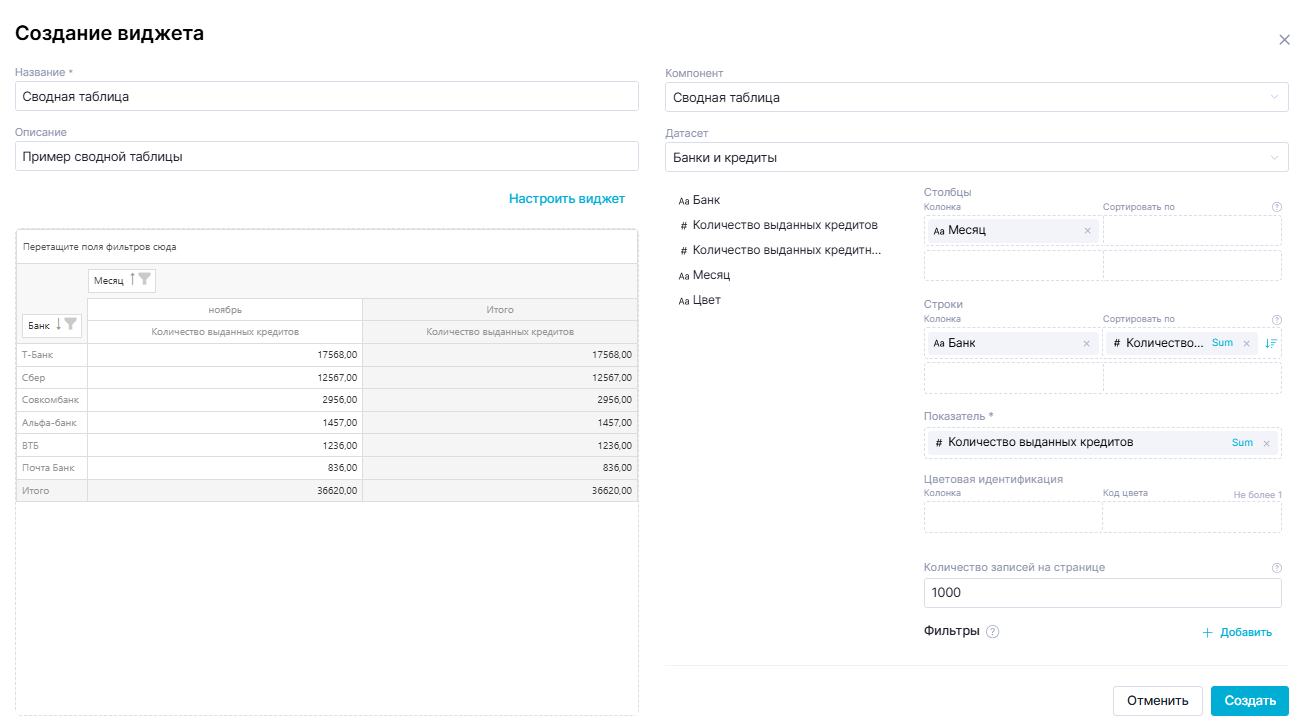Screen dimensions: 1305x727
Task: Click the filter funnel icon on Месяц
Action: pos(145,280)
